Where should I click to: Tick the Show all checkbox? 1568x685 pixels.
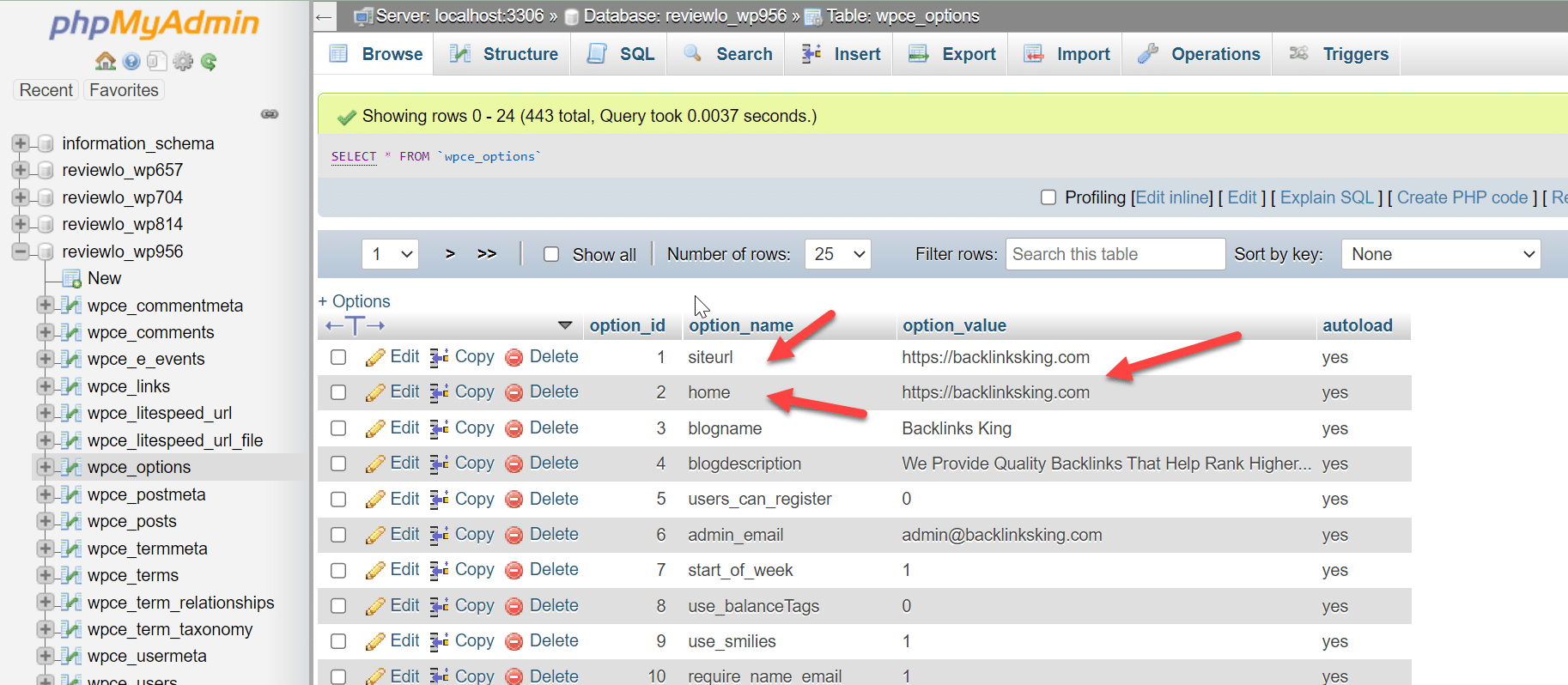tap(551, 254)
